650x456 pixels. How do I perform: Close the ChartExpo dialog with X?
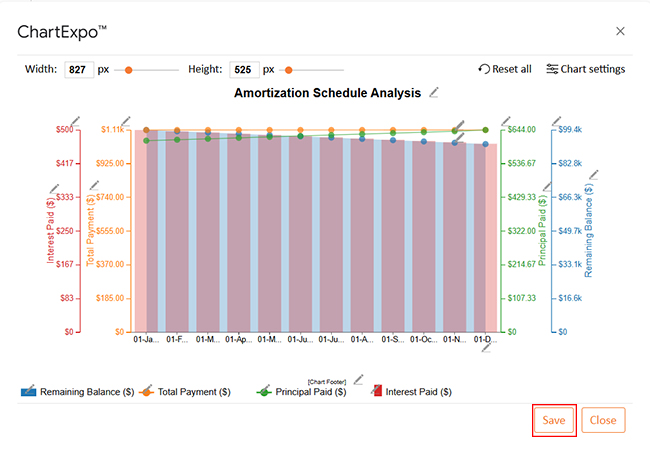pos(620,31)
